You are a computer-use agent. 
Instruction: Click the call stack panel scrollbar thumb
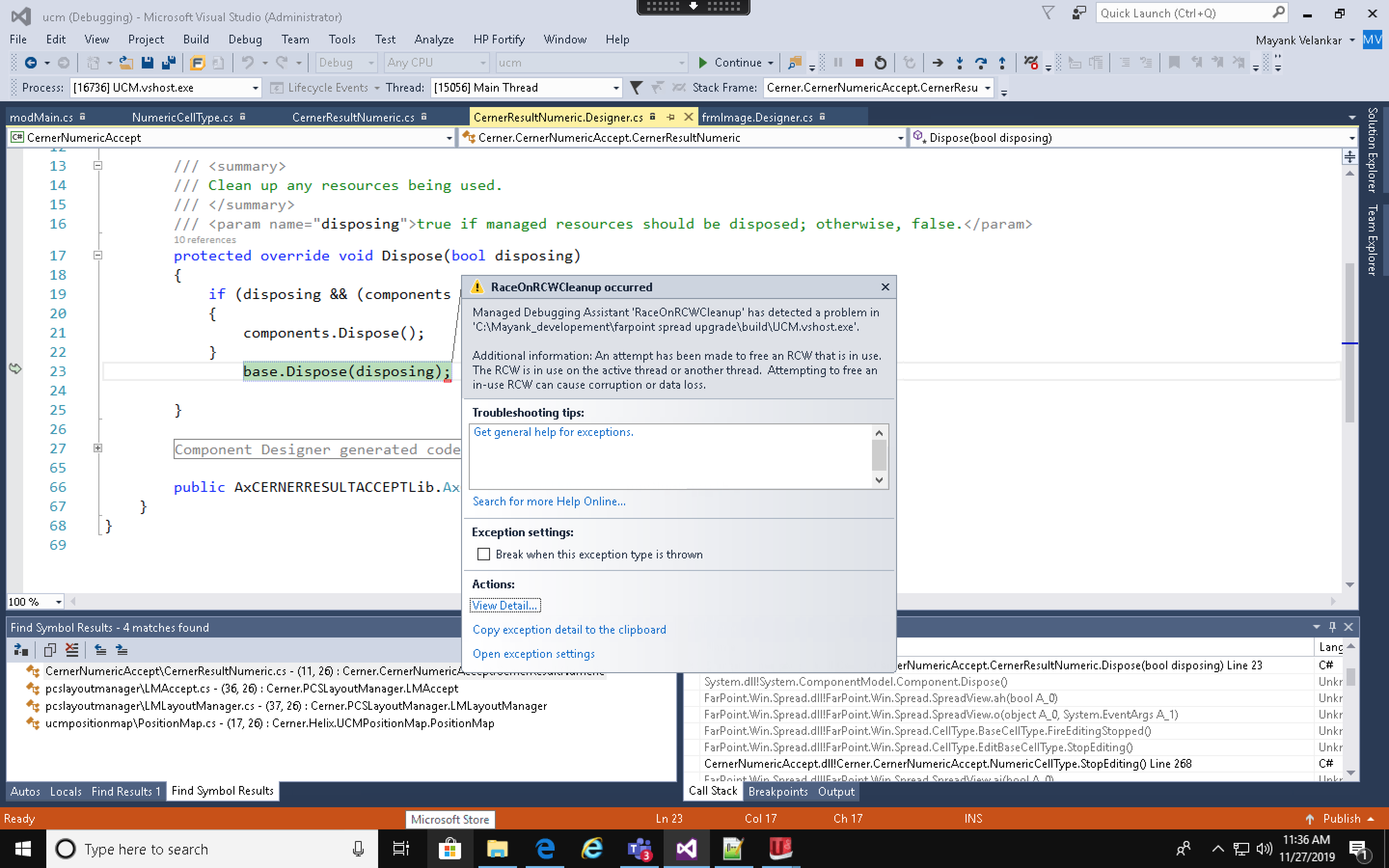point(1350,676)
